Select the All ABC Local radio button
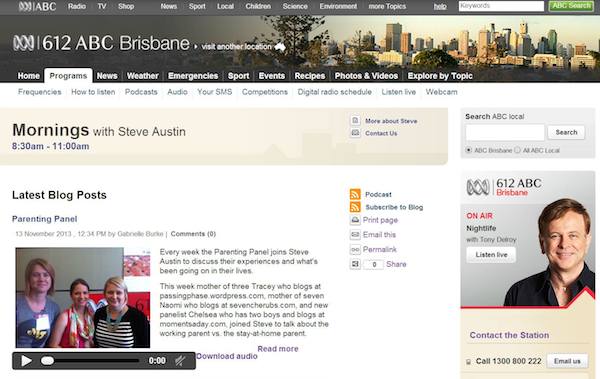Screen dimensions: 600x379 tap(517, 150)
